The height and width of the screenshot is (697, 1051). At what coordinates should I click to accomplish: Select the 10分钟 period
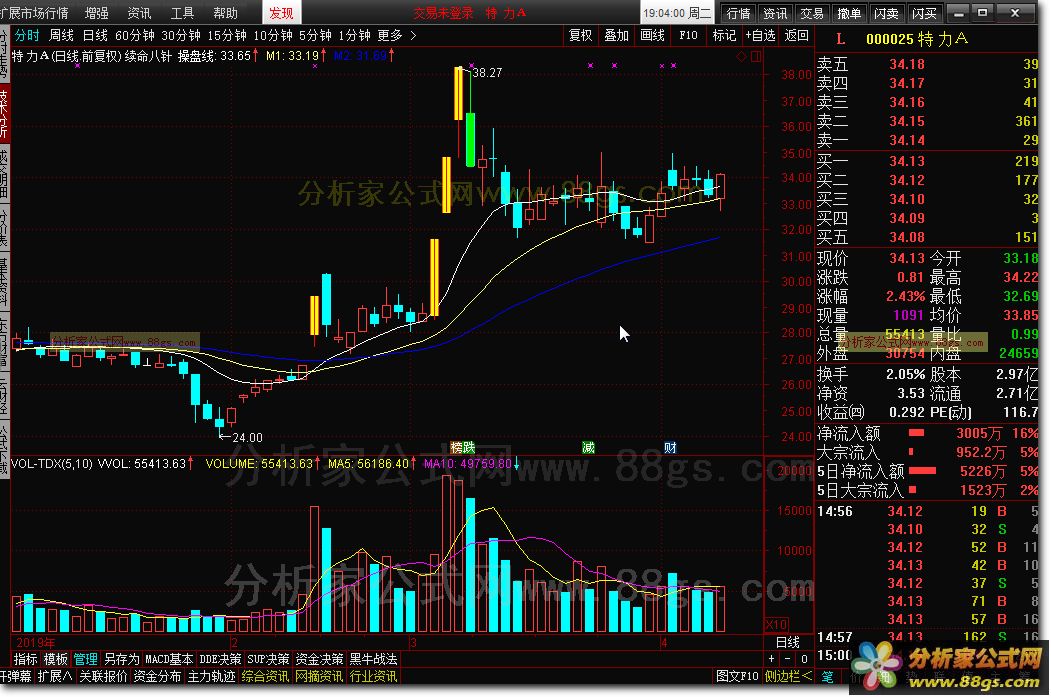273,36
